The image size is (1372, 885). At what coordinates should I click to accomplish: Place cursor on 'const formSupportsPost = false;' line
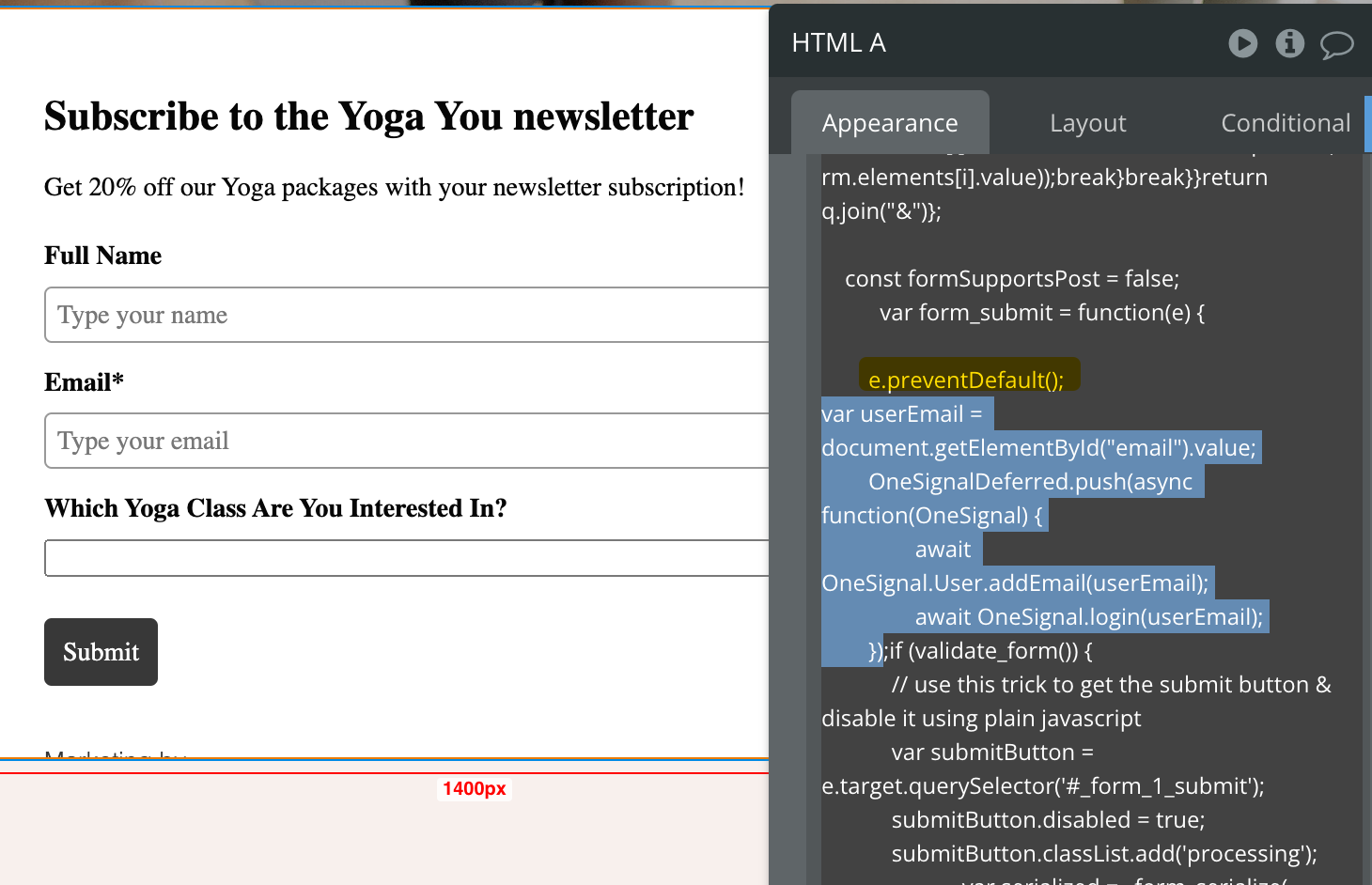(x=1011, y=279)
